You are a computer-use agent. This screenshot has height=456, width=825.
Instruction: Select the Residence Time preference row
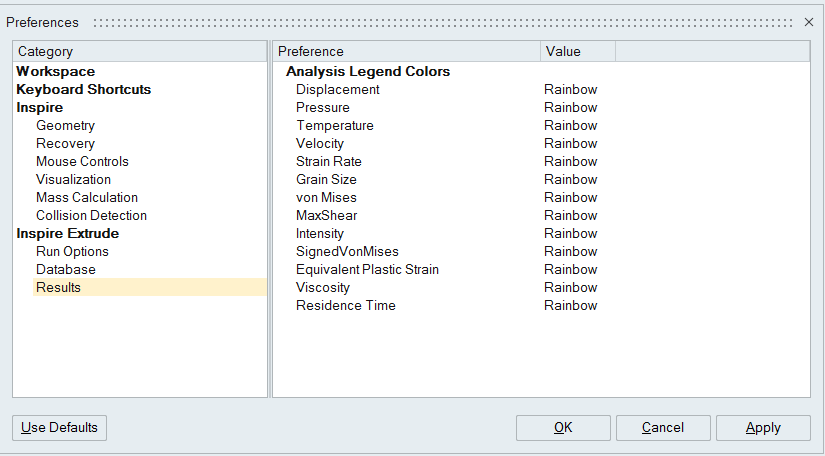pos(345,306)
